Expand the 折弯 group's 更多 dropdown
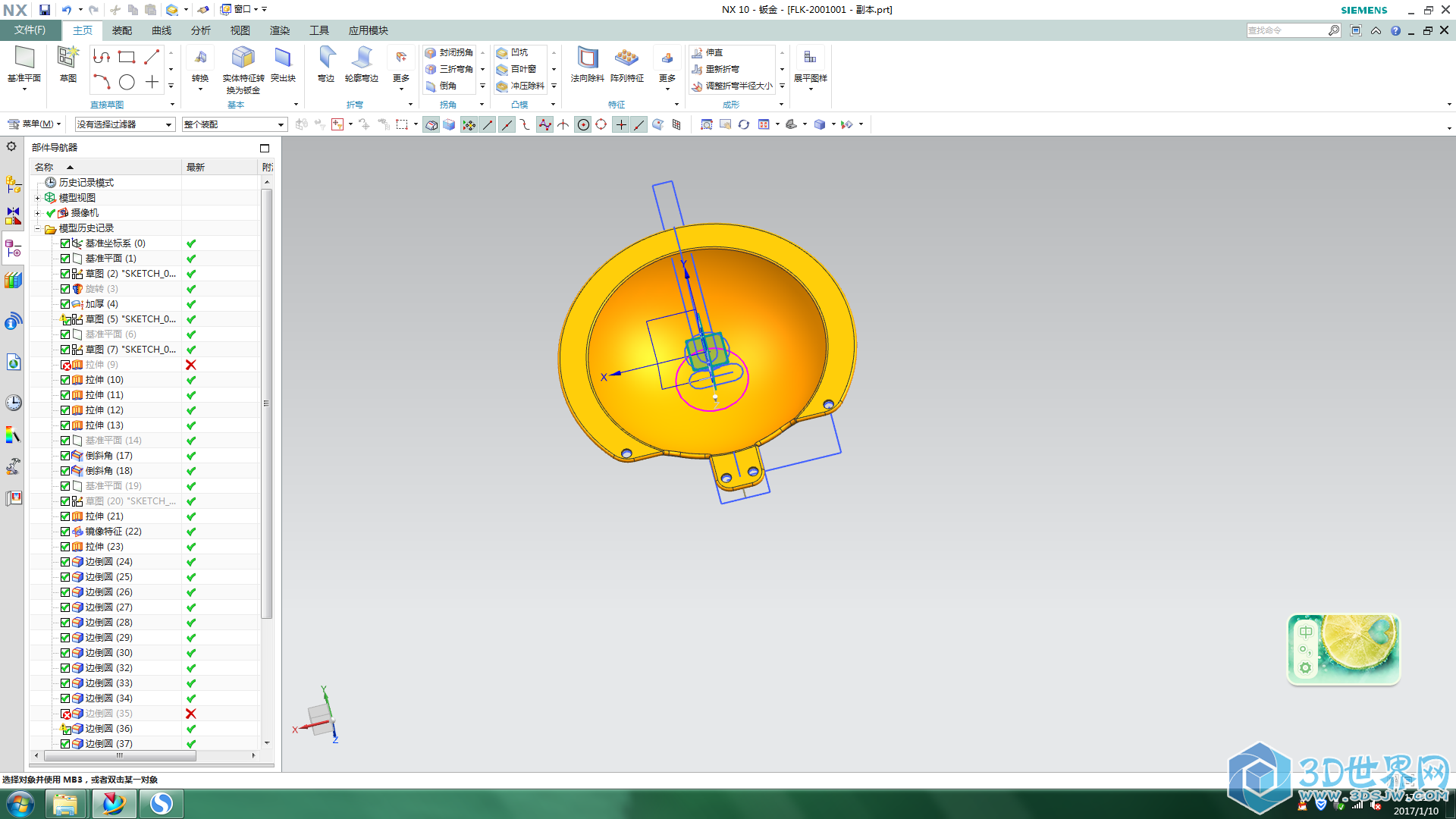The image size is (1456, 819). click(x=401, y=70)
